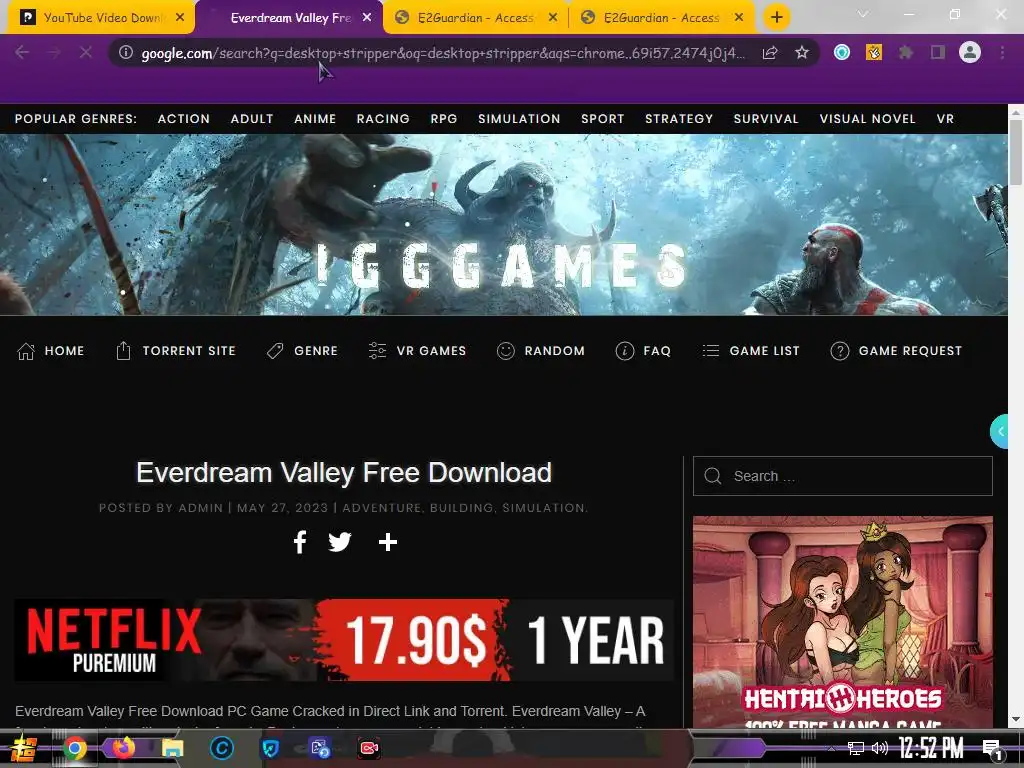The image size is (1024, 768).
Task: Share post on Twitter
Action: pos(340,542)
